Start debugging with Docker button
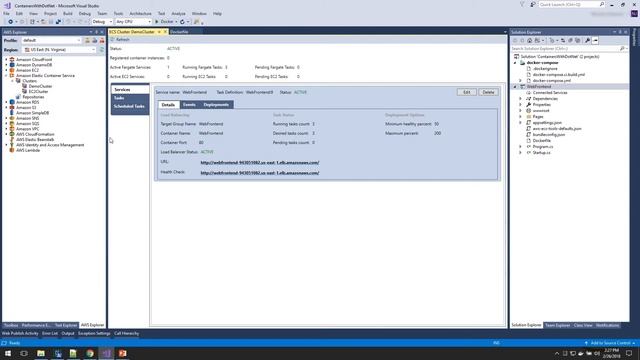The image size is (640, 360). pyautogui.click(x=165, y=22)
